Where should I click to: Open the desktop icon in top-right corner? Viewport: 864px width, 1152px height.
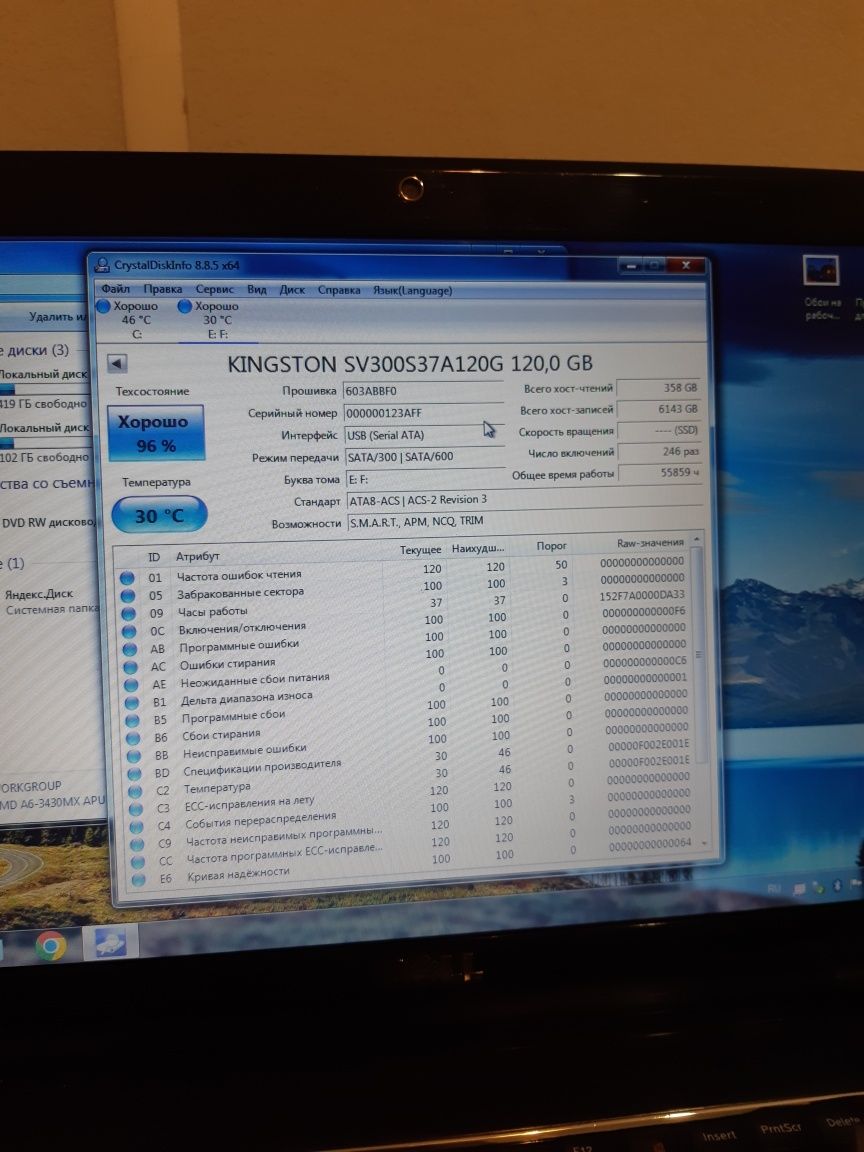(x=821, y=287)
